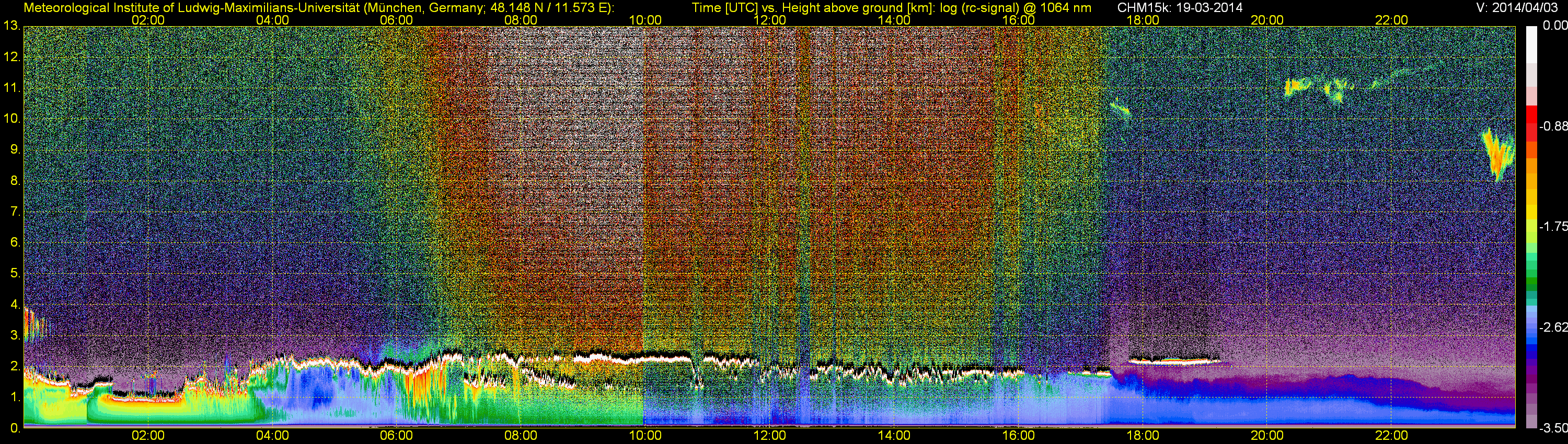
Task: Click the 14:00 label on the bottom time axis
Action: pos(894,436)
